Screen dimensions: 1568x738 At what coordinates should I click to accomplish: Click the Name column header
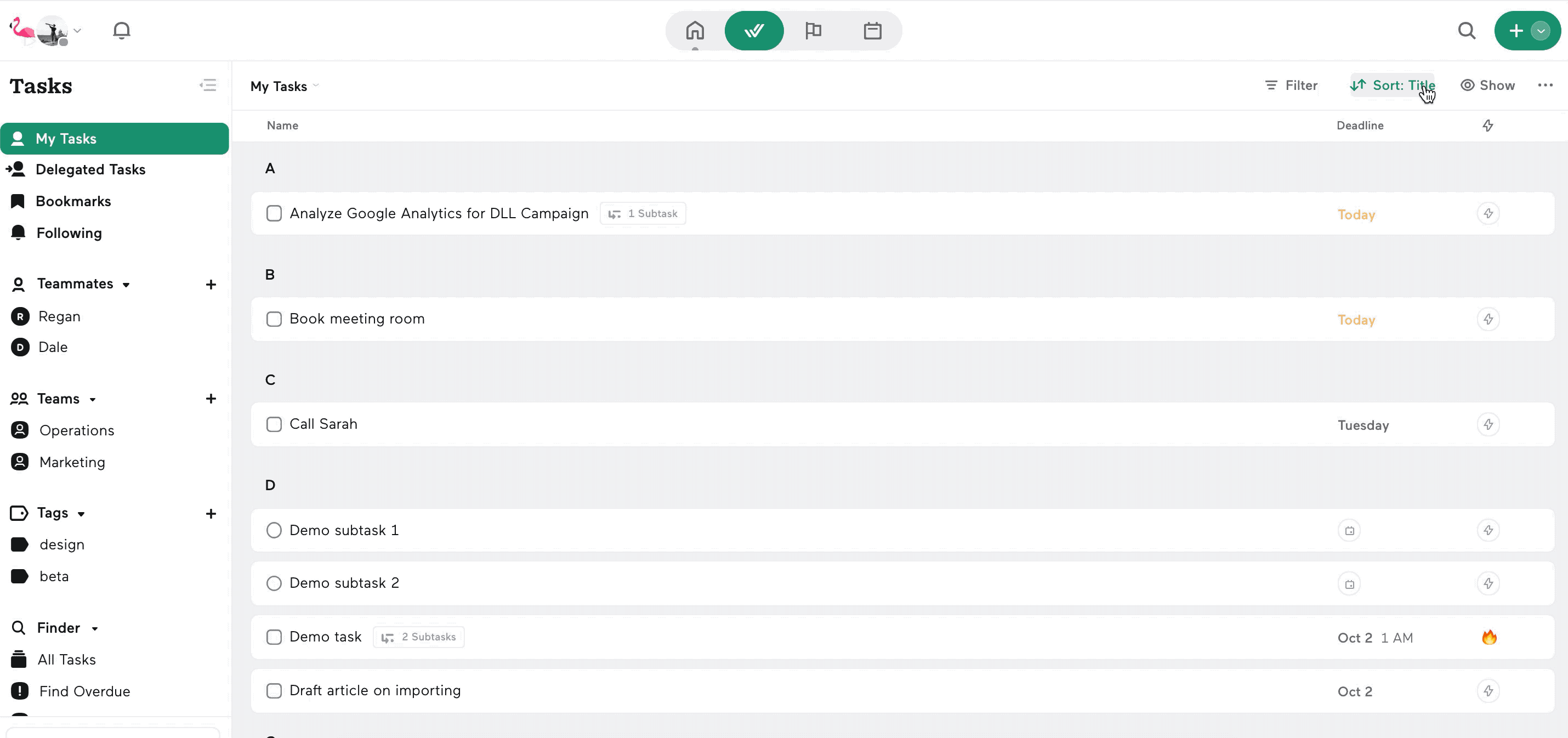tap(282, 126)
